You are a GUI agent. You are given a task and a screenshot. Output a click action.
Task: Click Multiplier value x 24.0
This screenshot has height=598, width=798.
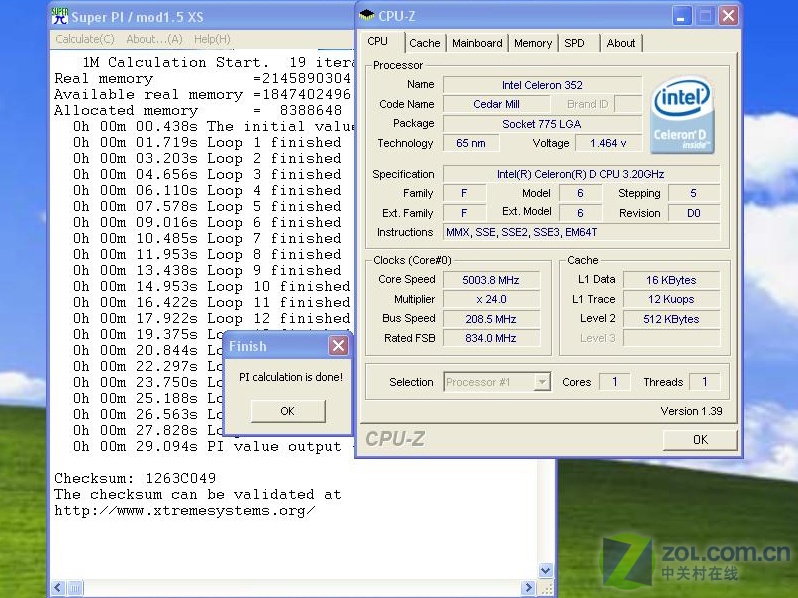coord(491,299)
